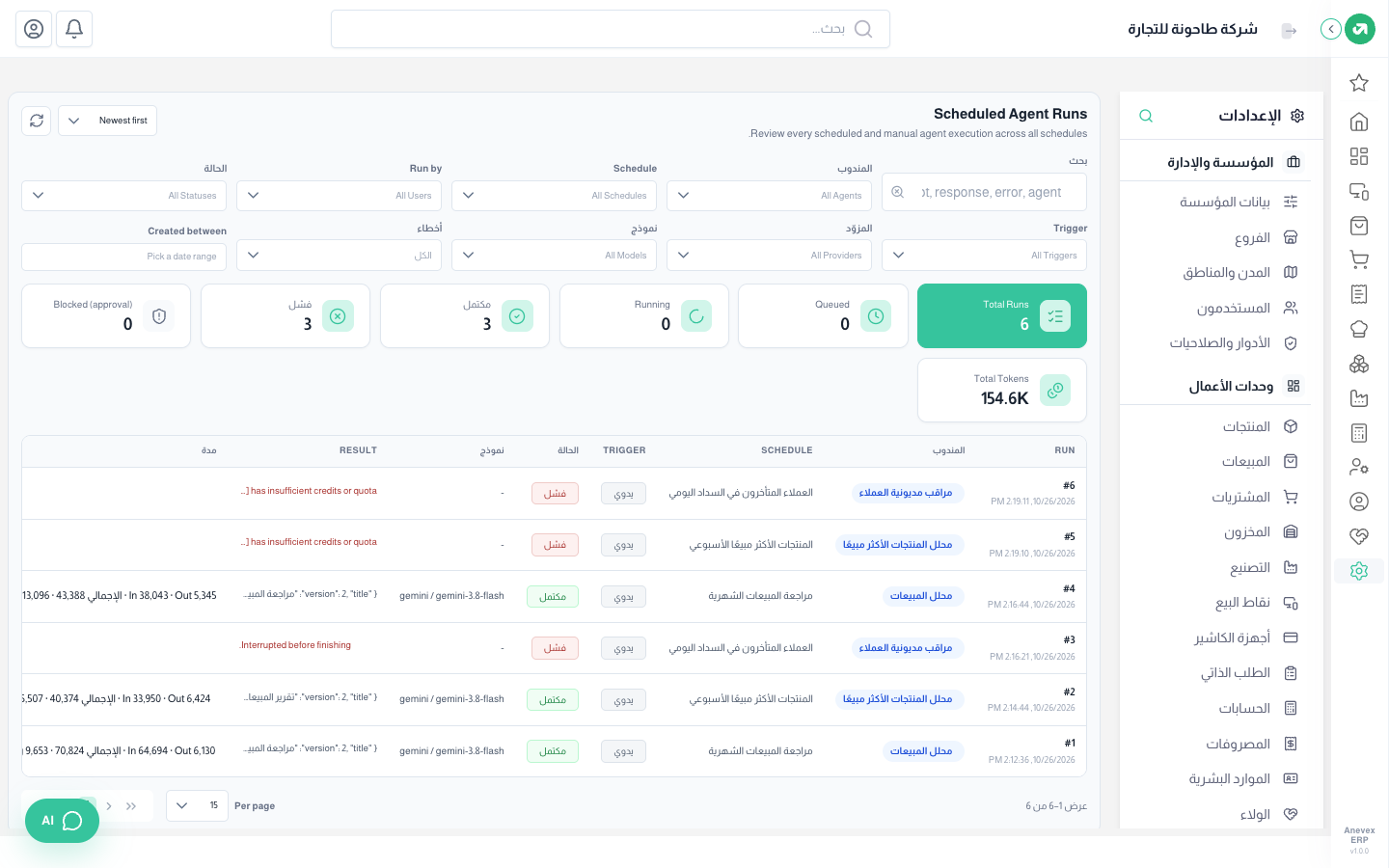Click the logout arrow beside company name
Image resolution: width=1389 pixels, height=868 pixels.
click(x=1289, y=31)
